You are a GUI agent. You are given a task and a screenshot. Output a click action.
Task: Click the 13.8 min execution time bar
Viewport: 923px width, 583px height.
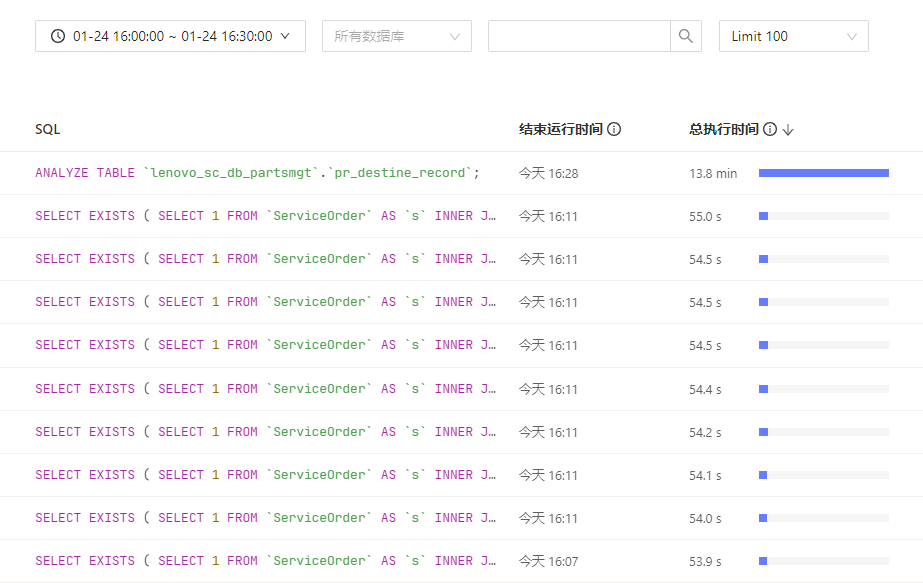(824, 173)
